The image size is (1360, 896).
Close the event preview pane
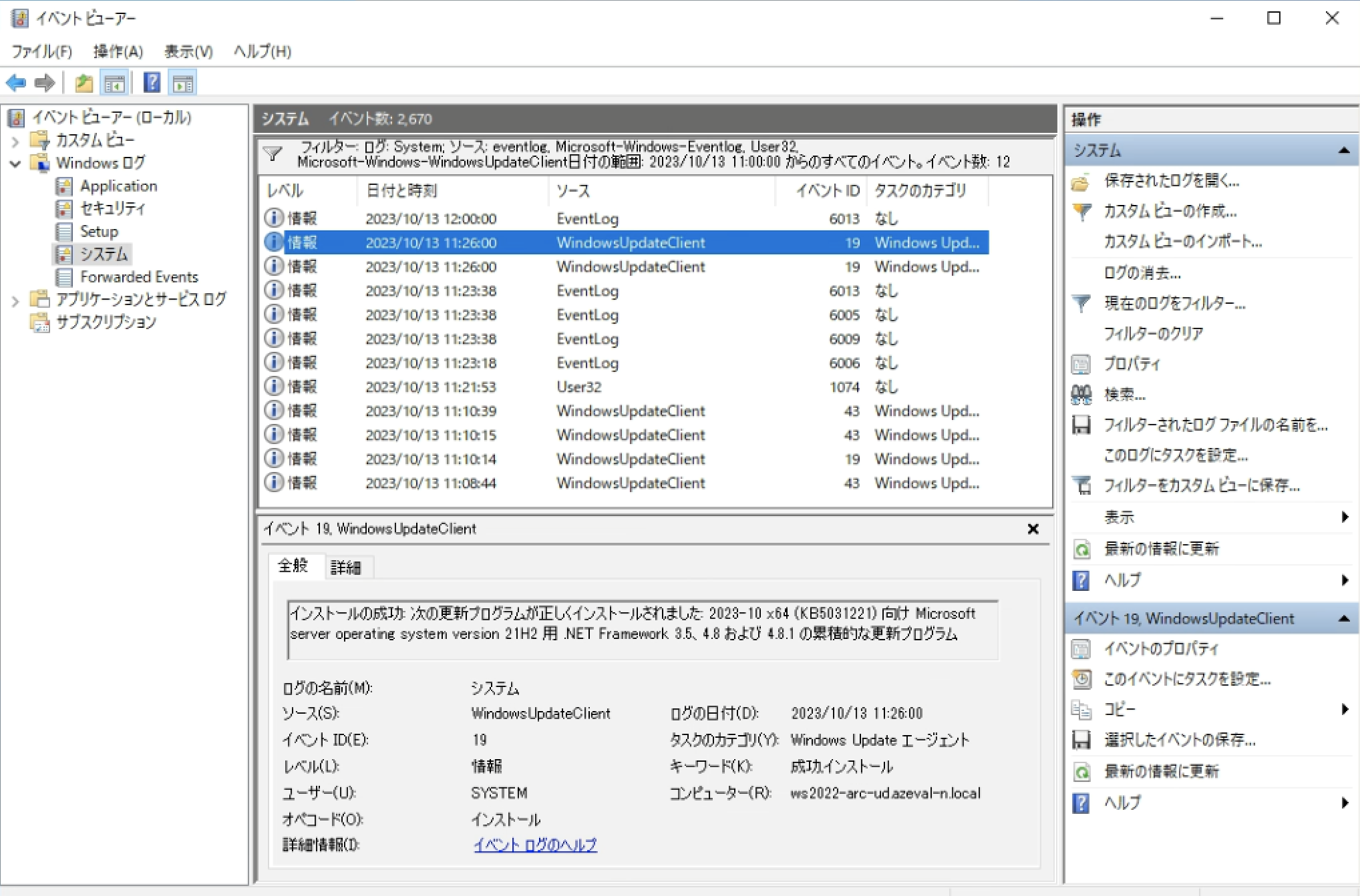(1033, 529)
